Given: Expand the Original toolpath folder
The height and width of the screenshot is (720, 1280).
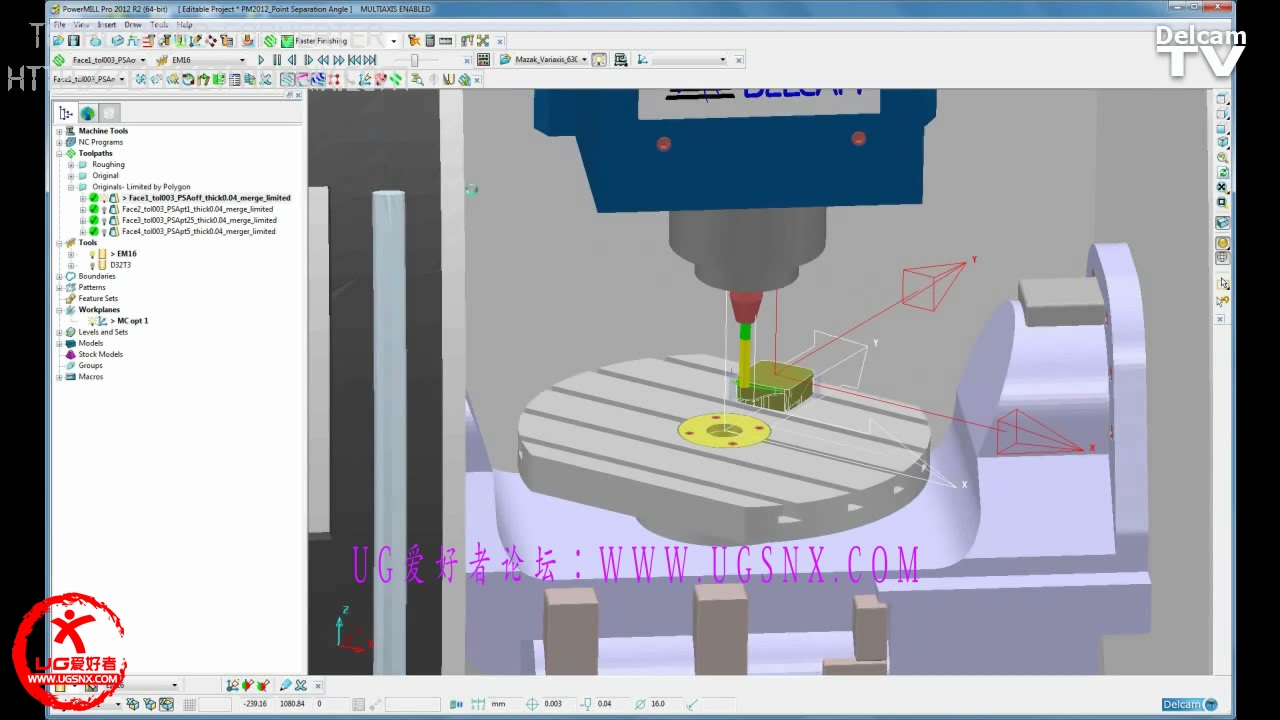Looking at the screenshot, I should point(71,175).
